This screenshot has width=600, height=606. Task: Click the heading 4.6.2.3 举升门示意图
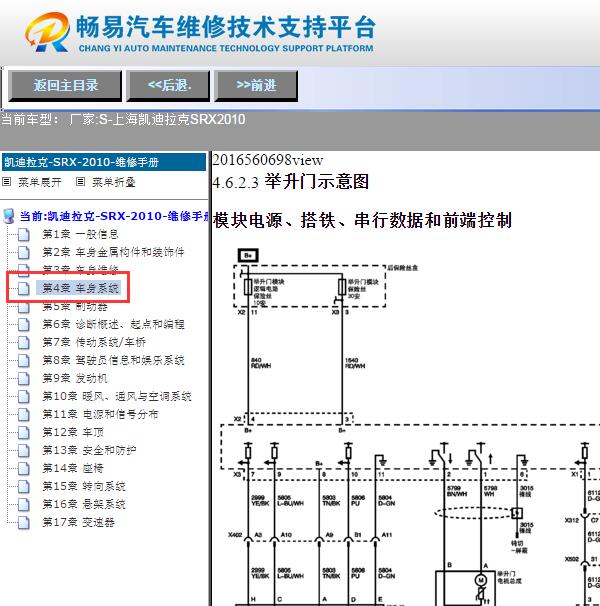coord(290,182)
